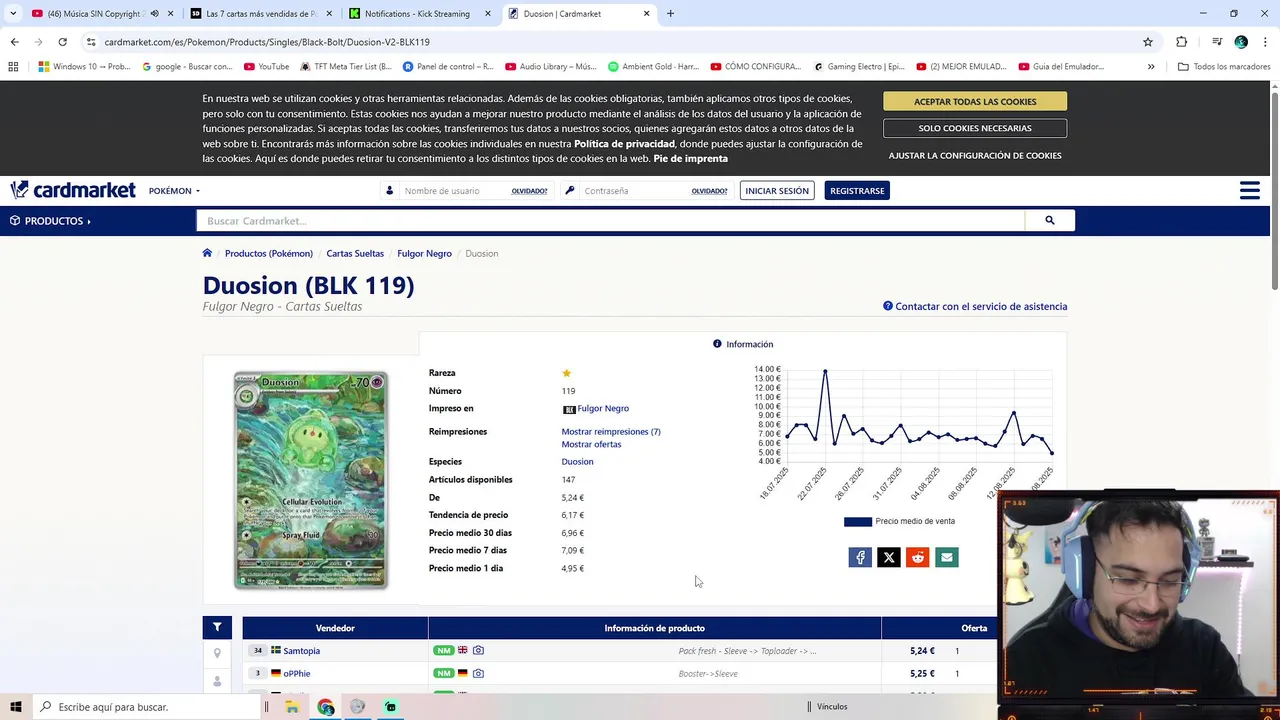Click forgotten username OLVIDADO? link
Viewport: 1280px width, 720px height.
[529, 191]
